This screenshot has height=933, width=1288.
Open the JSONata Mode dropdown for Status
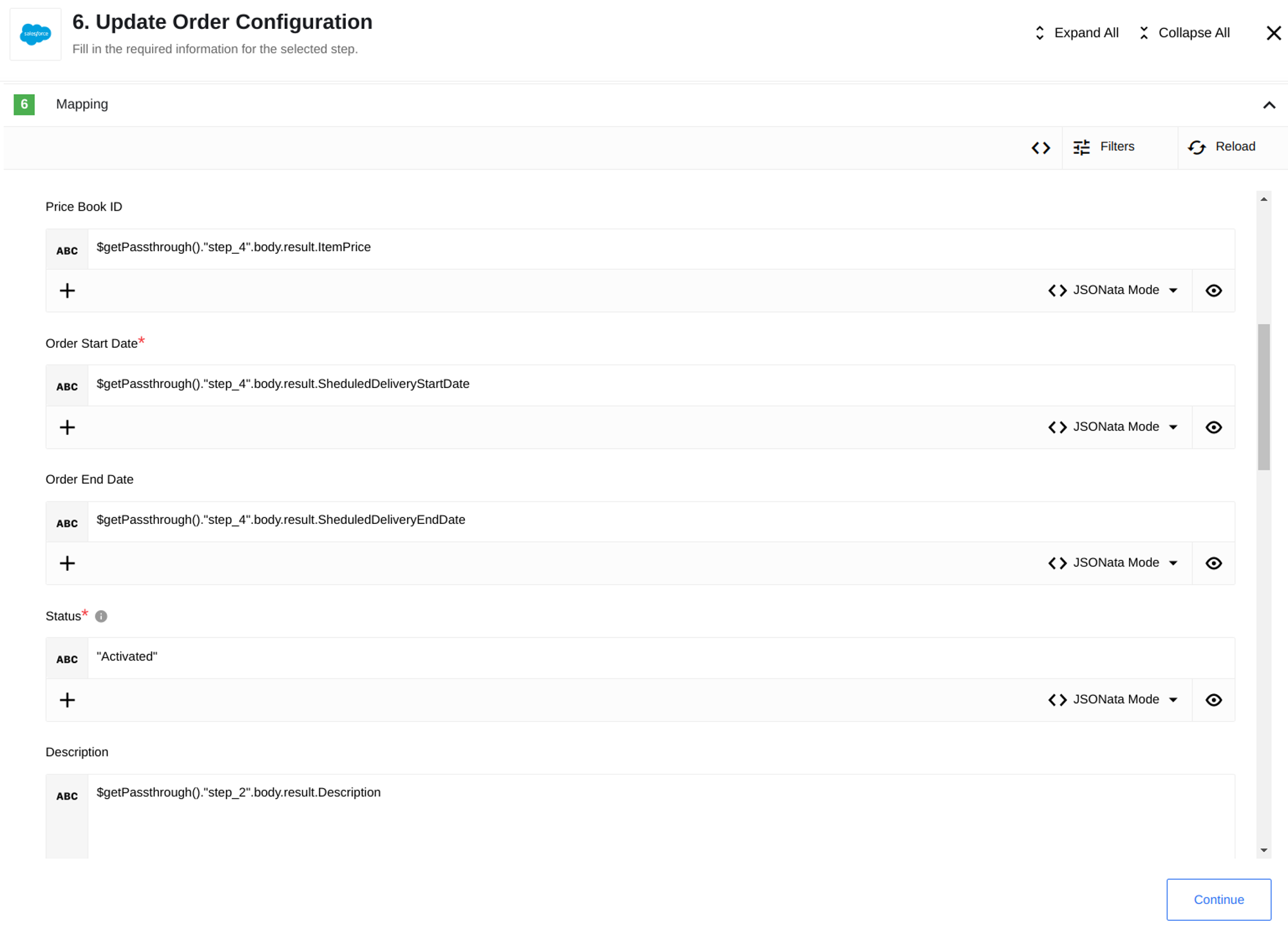point(1175,699)
